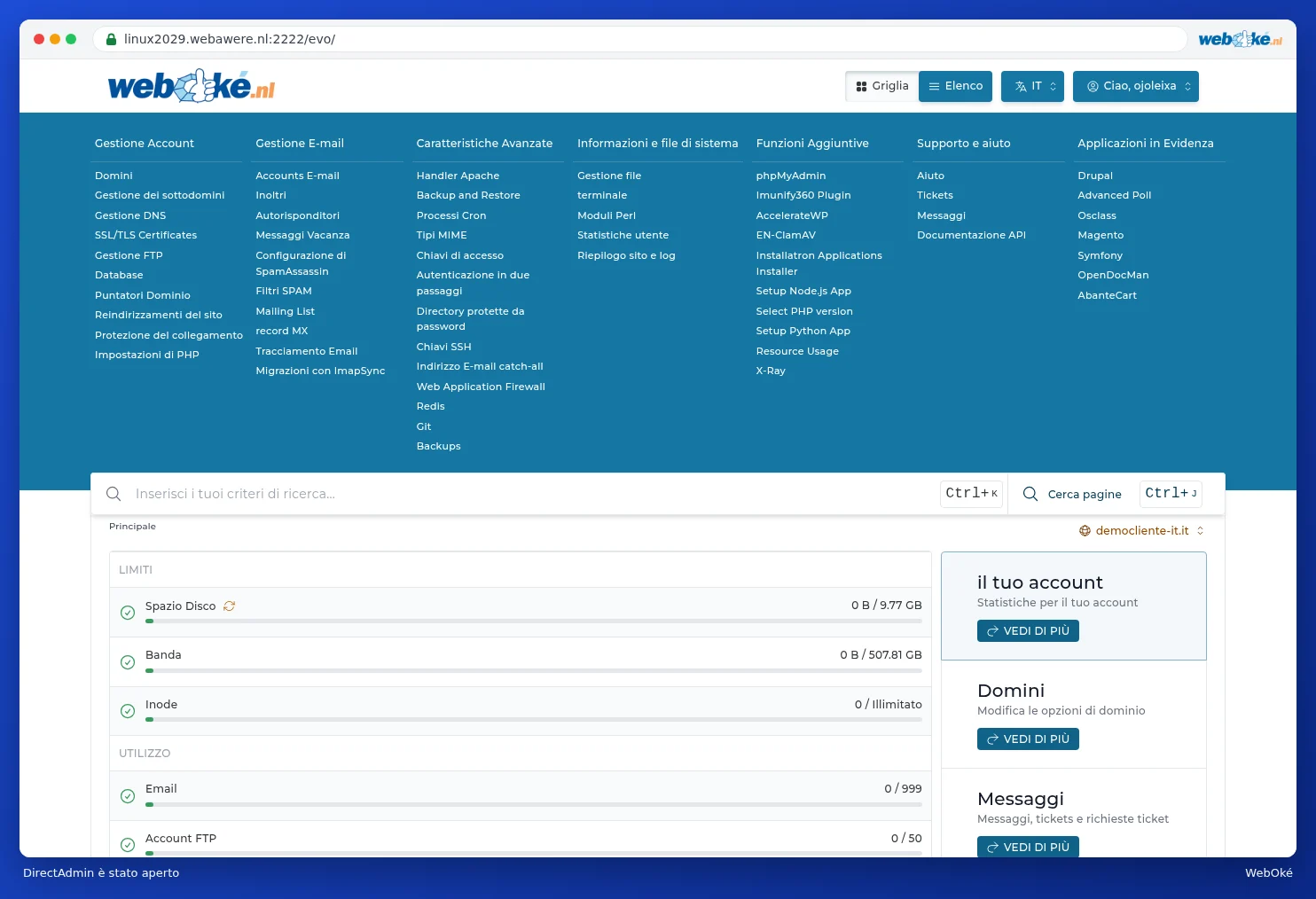The image size is (1316, 899).
Task: Open the IT language dropdown
Action: coord(1032,86)
